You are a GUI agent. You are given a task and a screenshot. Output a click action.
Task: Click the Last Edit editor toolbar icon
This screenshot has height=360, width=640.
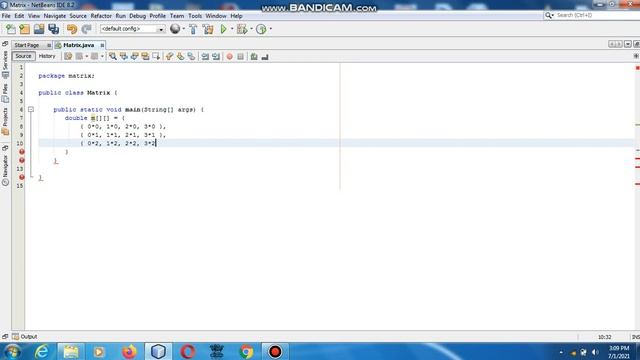(x=68, y=57)
